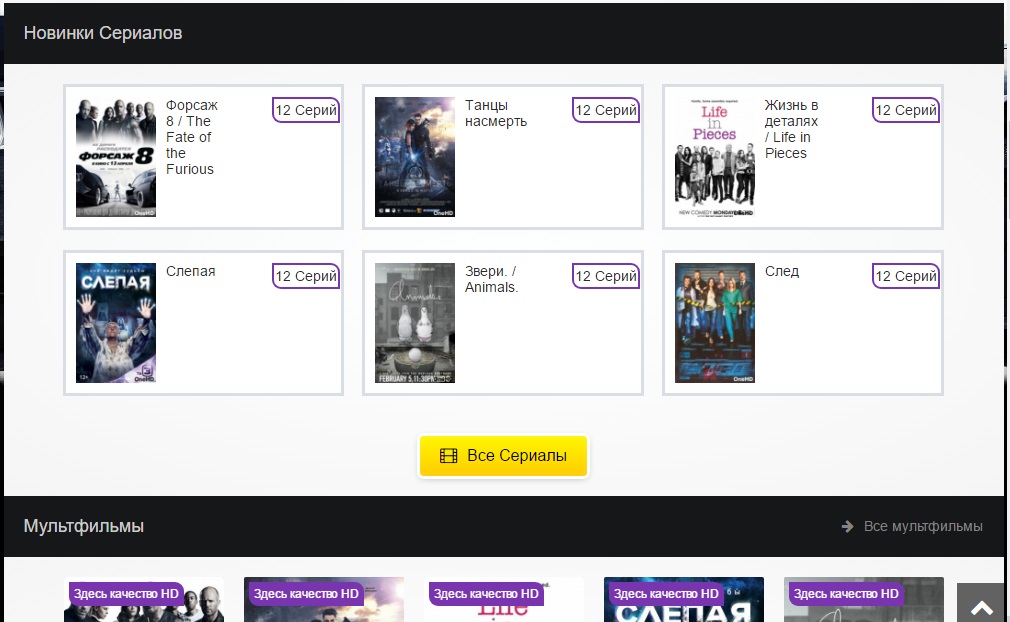Click the Звери. / Animals. title text
This screenshot has height=622, width=1010.
point(491,279)
